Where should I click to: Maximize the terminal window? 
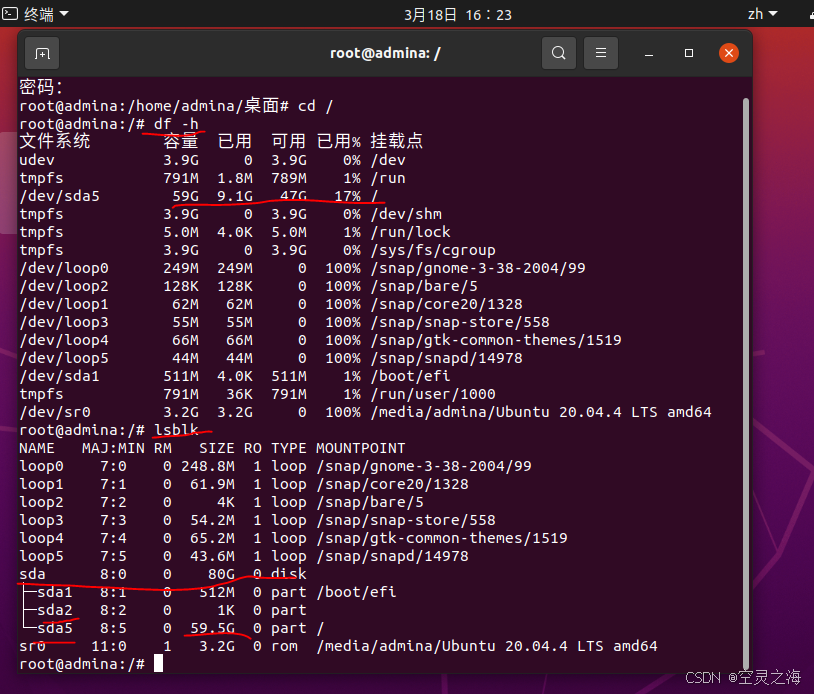[x=689, y=53]
